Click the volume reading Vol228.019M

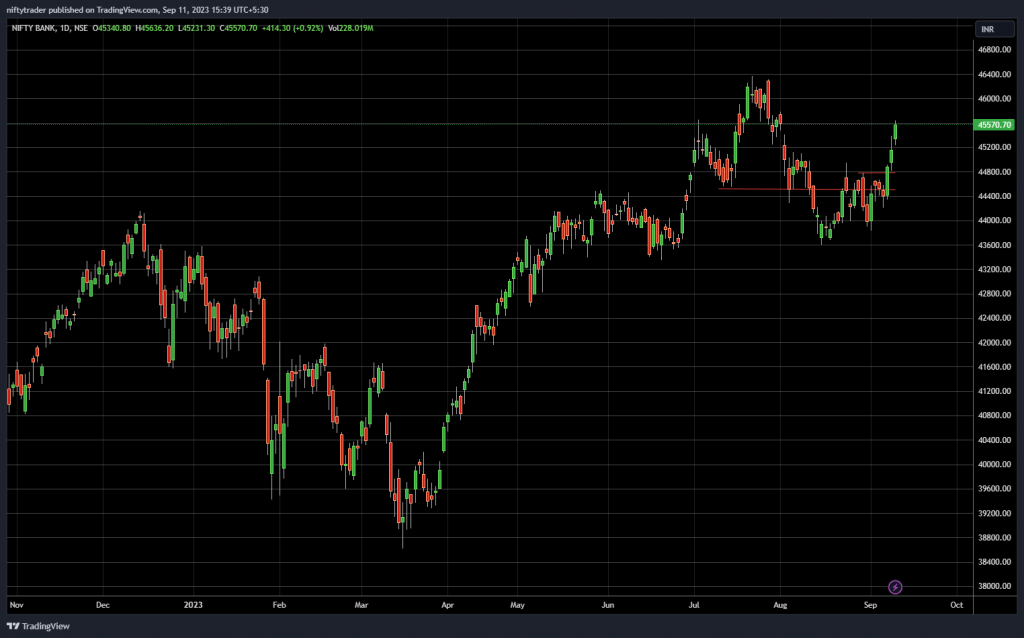pos(351,28)
